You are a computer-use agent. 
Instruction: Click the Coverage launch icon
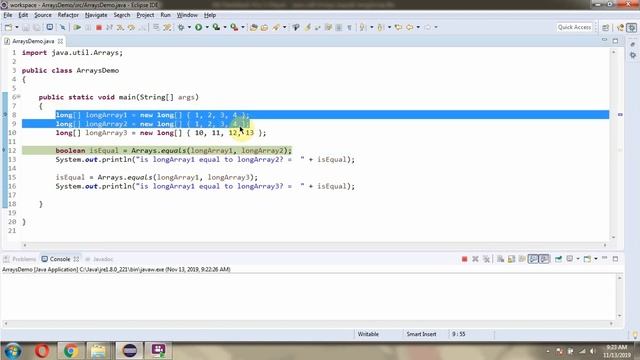pos(216,27)
